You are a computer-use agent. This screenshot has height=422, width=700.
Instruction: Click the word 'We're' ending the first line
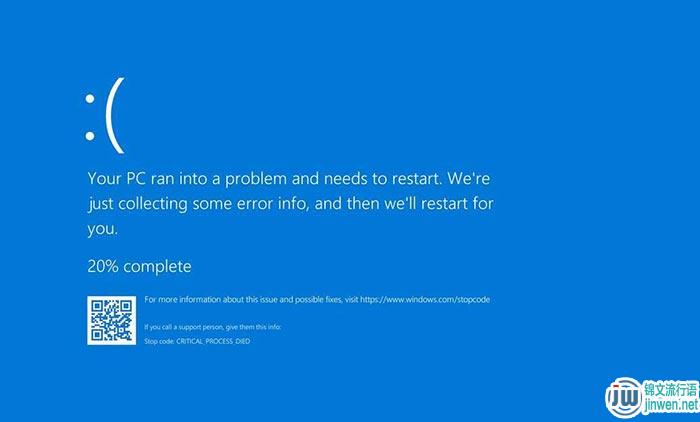pyautogui.click(x=469, y=178)
